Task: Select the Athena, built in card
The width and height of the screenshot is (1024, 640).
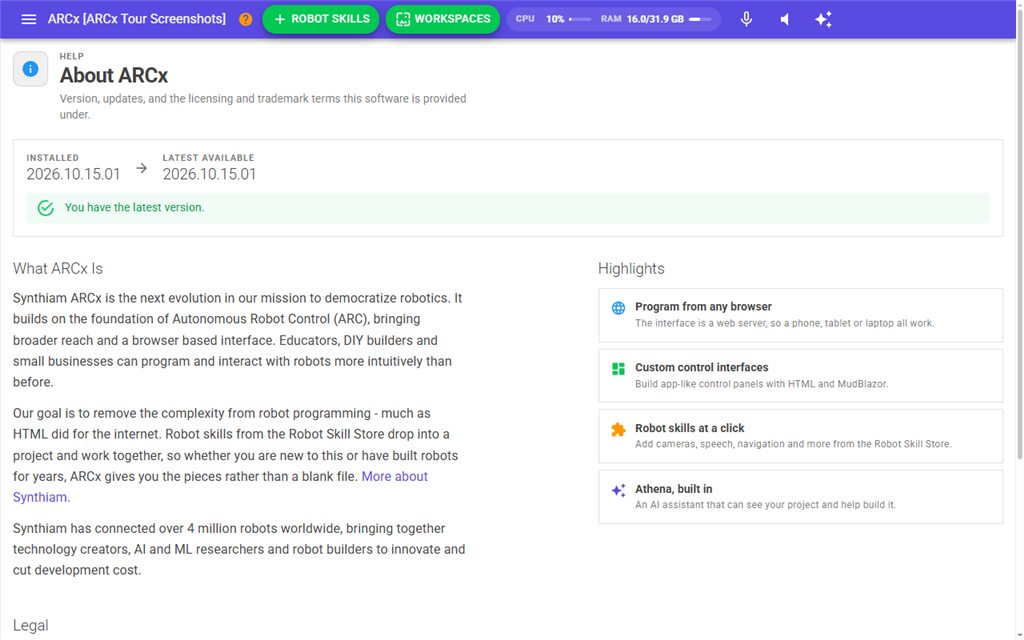Action: pyautogui.click(x=800, y=496)
